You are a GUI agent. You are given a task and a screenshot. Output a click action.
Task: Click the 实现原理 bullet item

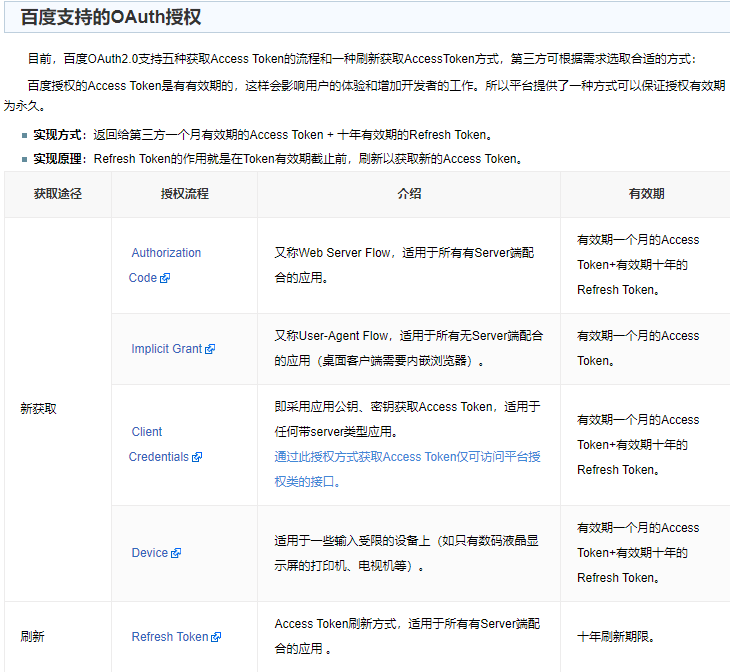point(277,159)
